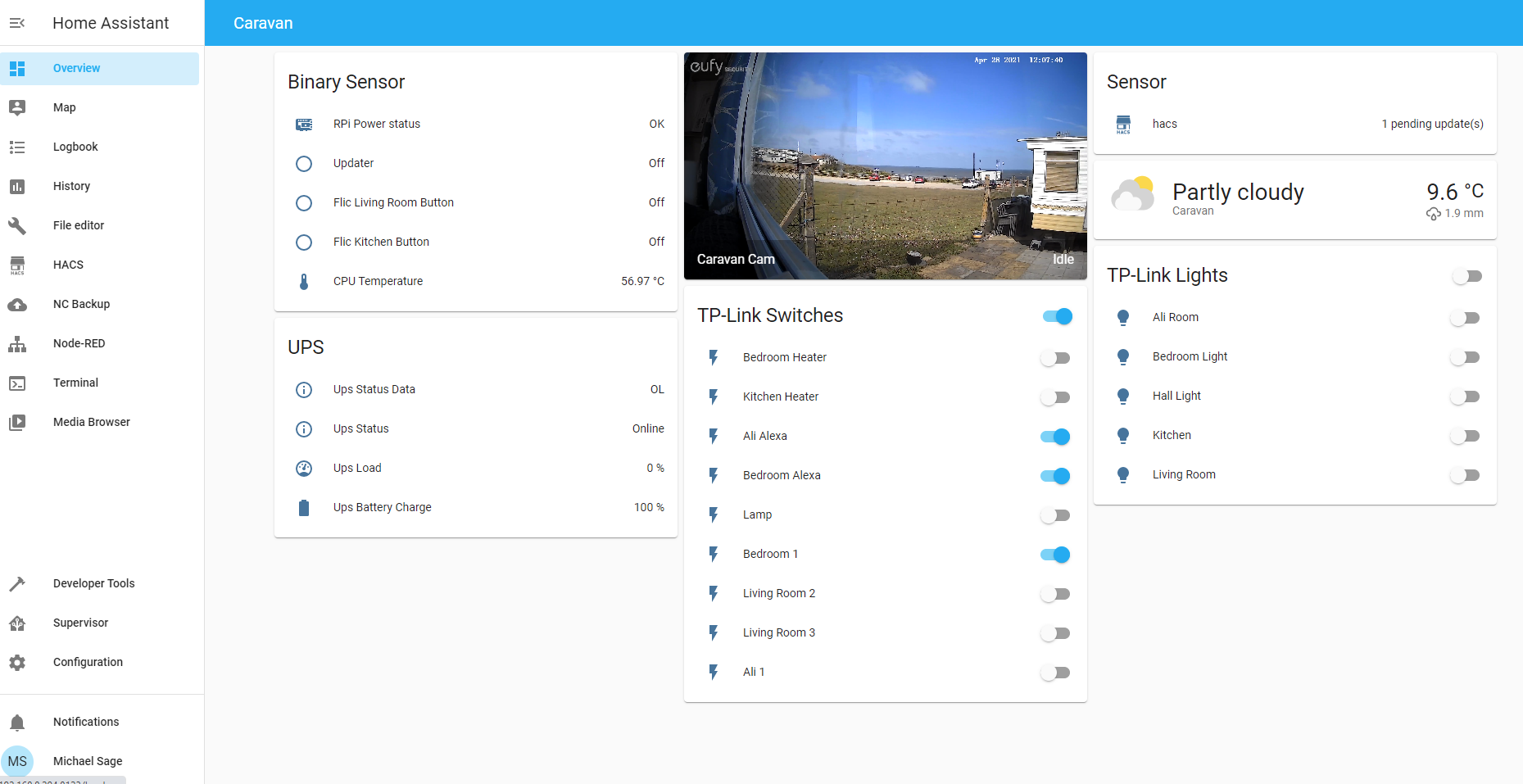Open the Ups Status entity row
1523x784 pixels.
pyautogui.click(x=476, y=428)
